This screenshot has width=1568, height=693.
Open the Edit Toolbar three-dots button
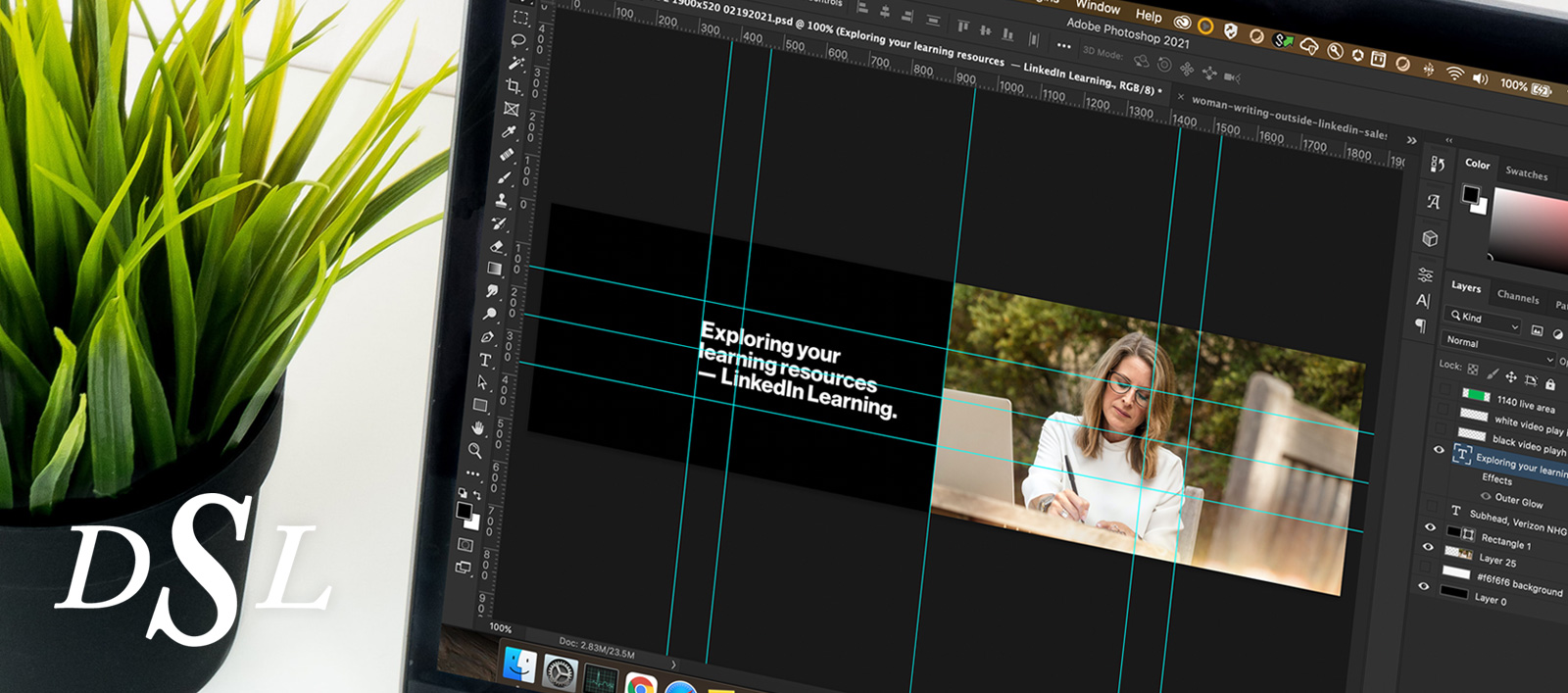472,473
